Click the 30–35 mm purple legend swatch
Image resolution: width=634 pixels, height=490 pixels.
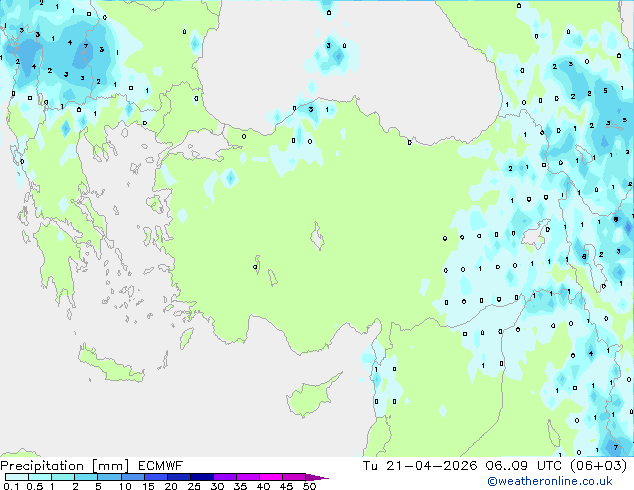[x=224, y=477]
